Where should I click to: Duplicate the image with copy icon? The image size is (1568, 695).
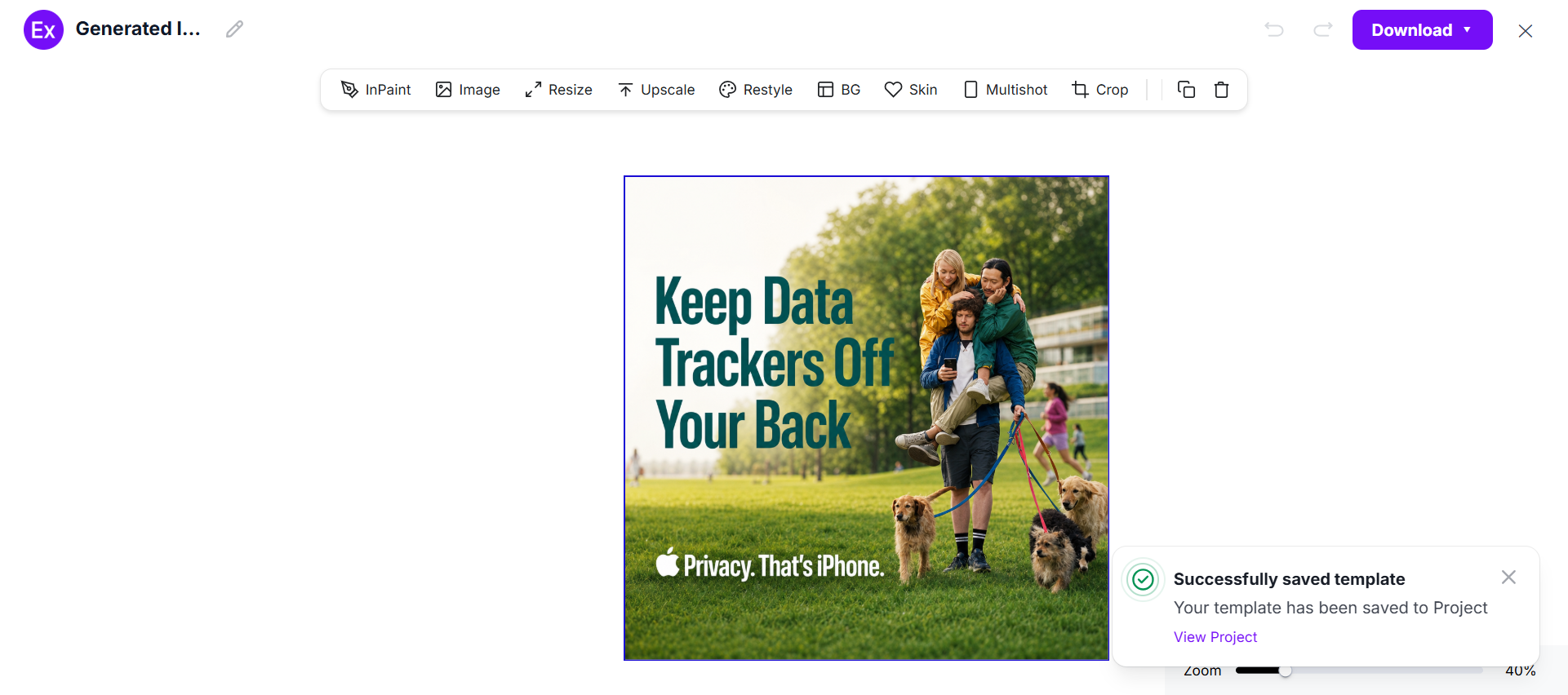tap(1186, 90)
